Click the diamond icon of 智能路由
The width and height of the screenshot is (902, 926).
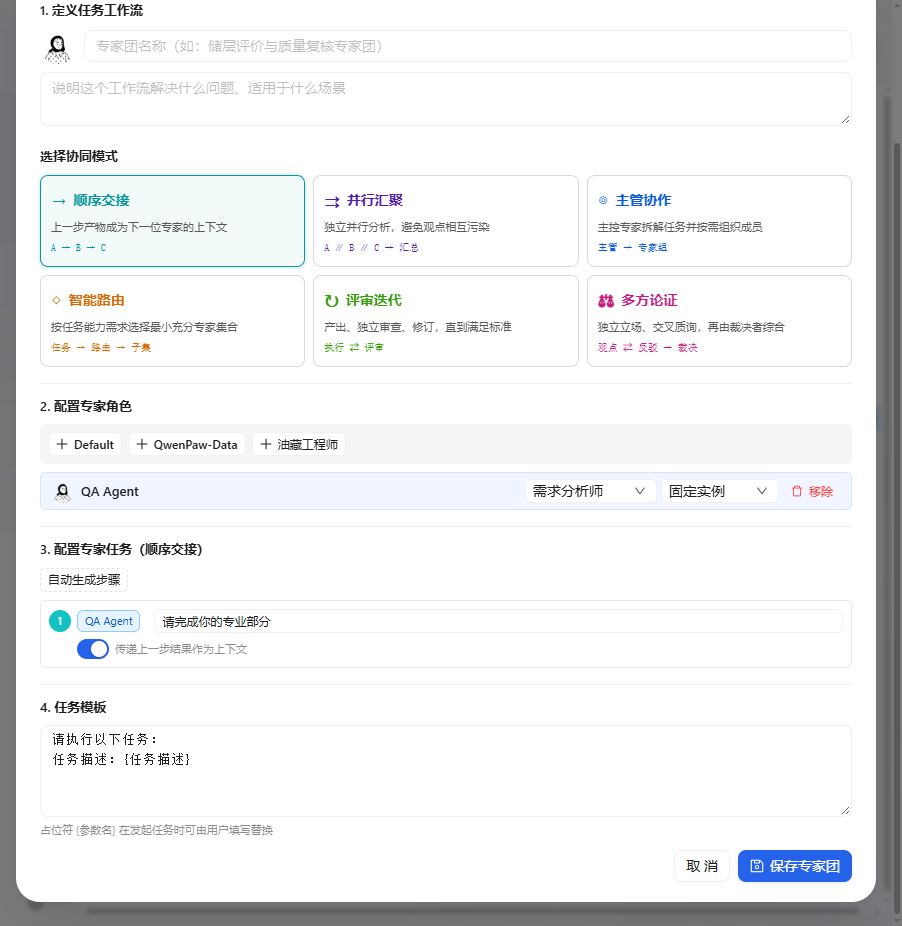pos(56,300)
